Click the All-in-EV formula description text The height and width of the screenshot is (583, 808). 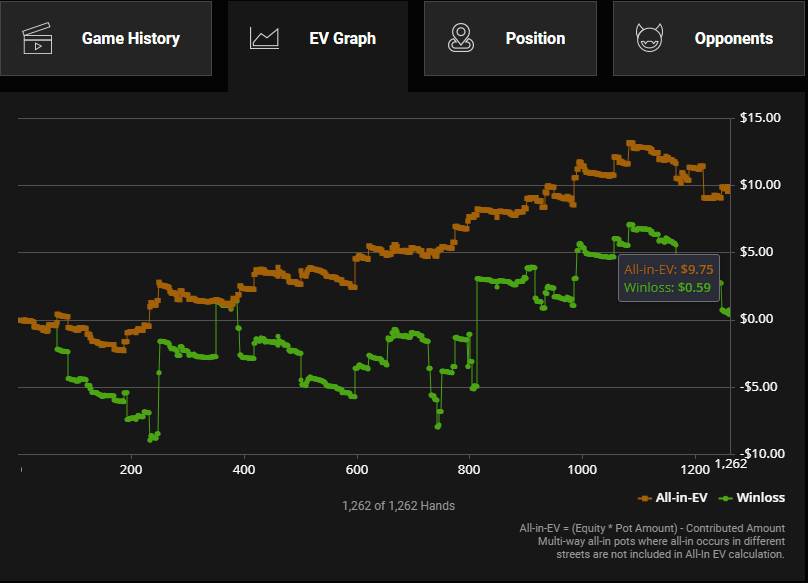coord(652,541)
